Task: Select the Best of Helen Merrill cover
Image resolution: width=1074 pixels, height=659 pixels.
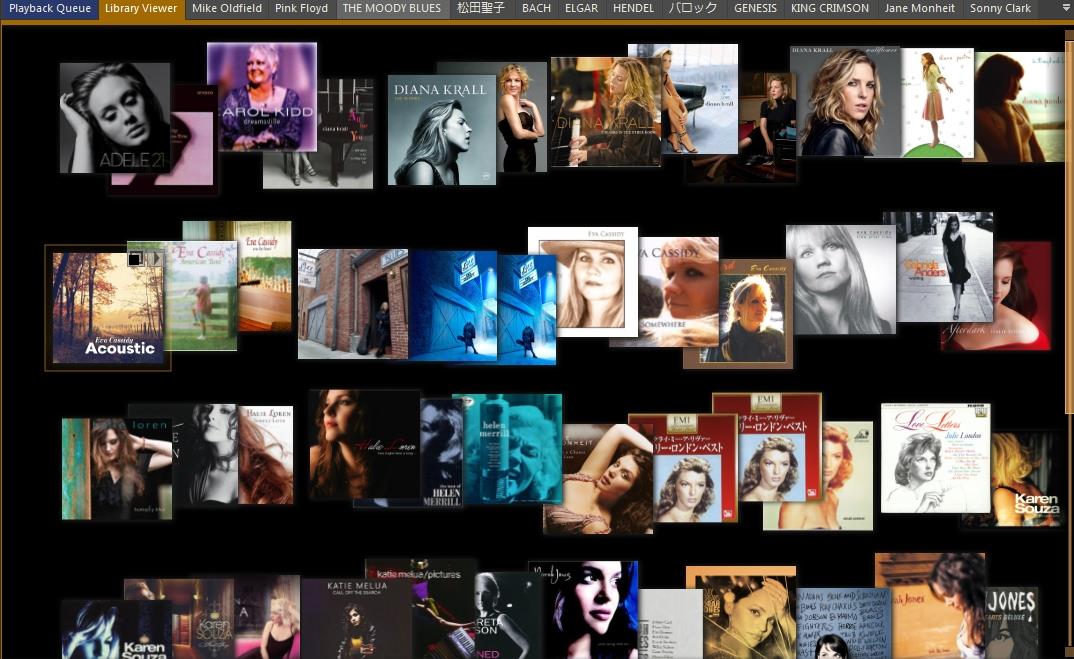Action: (x=441, y=453)
